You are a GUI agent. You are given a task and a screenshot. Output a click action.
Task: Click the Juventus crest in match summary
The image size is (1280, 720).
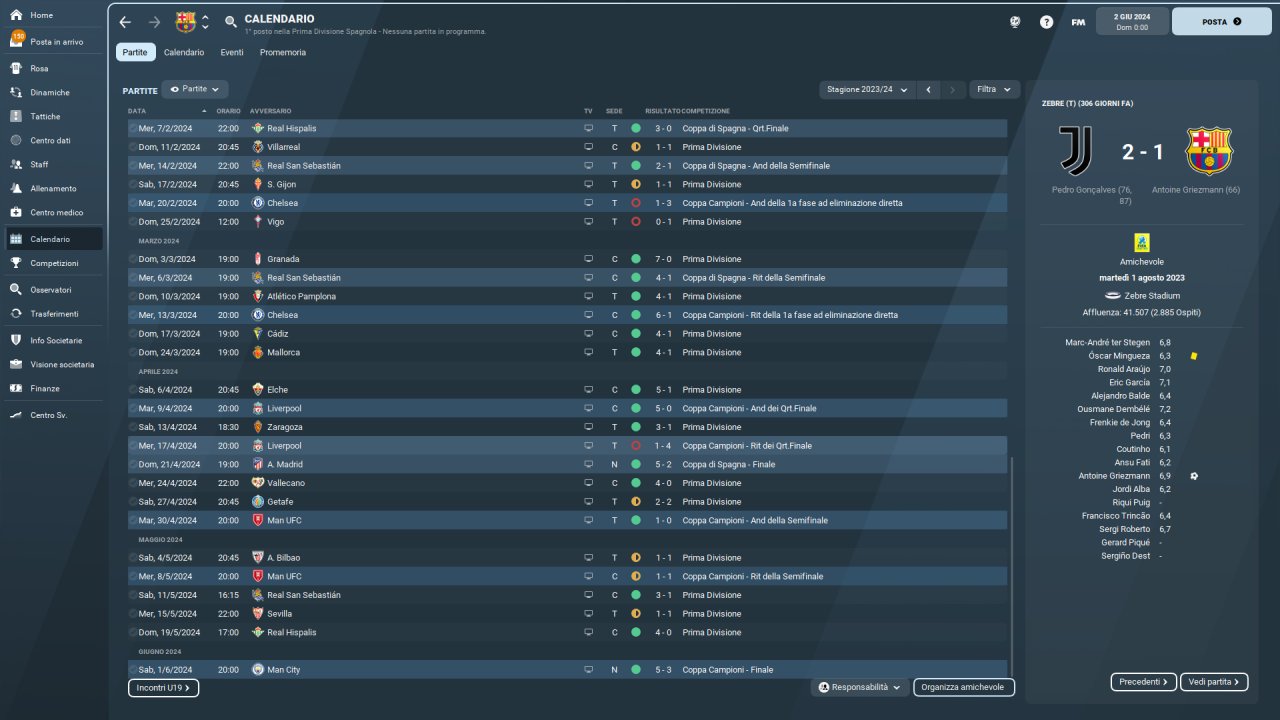[1078, 151]
